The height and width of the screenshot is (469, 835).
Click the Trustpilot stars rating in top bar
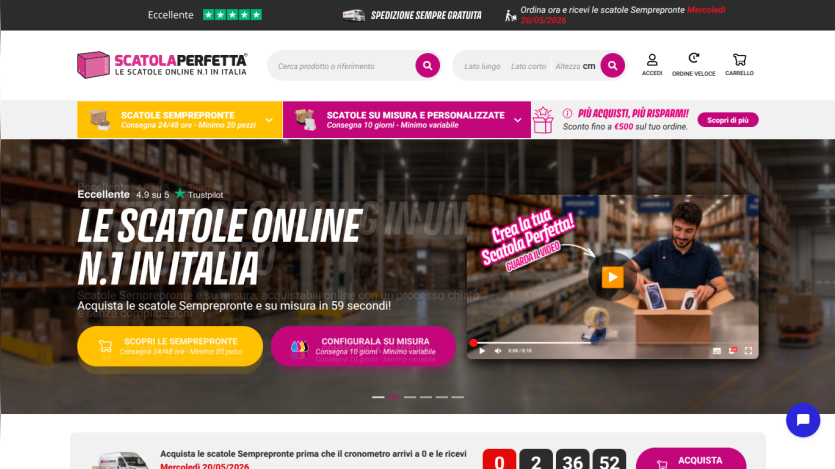(x=232, y=15)
